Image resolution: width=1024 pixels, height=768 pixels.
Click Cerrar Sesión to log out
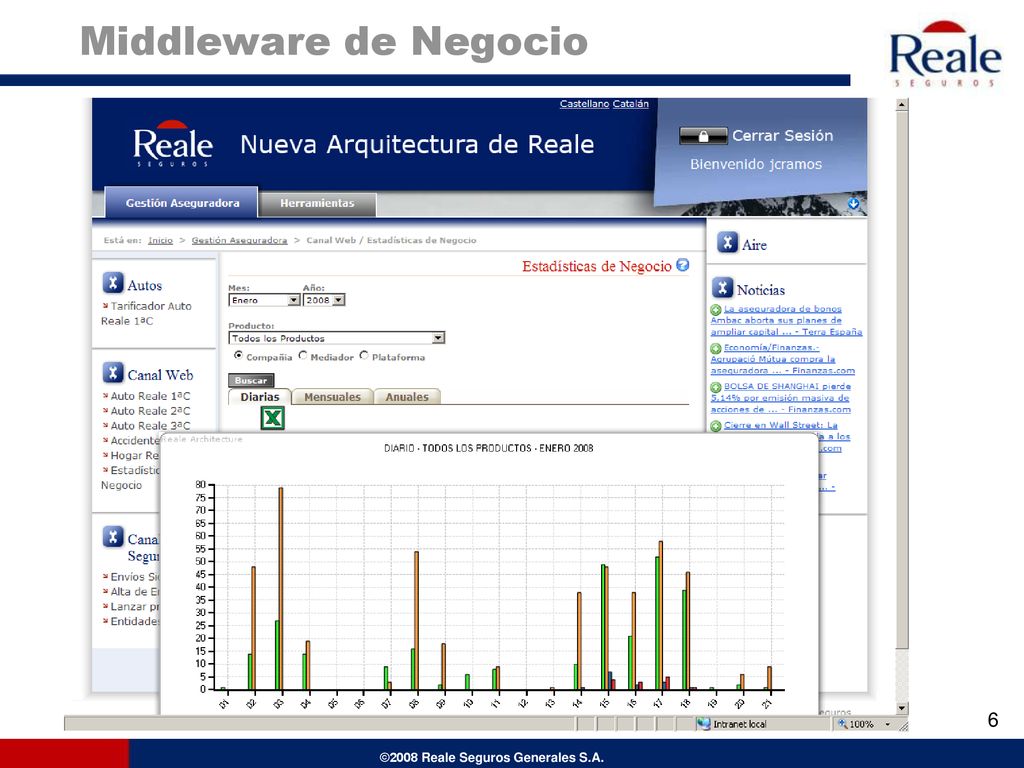pyautogui.click(x=782, y=136)
